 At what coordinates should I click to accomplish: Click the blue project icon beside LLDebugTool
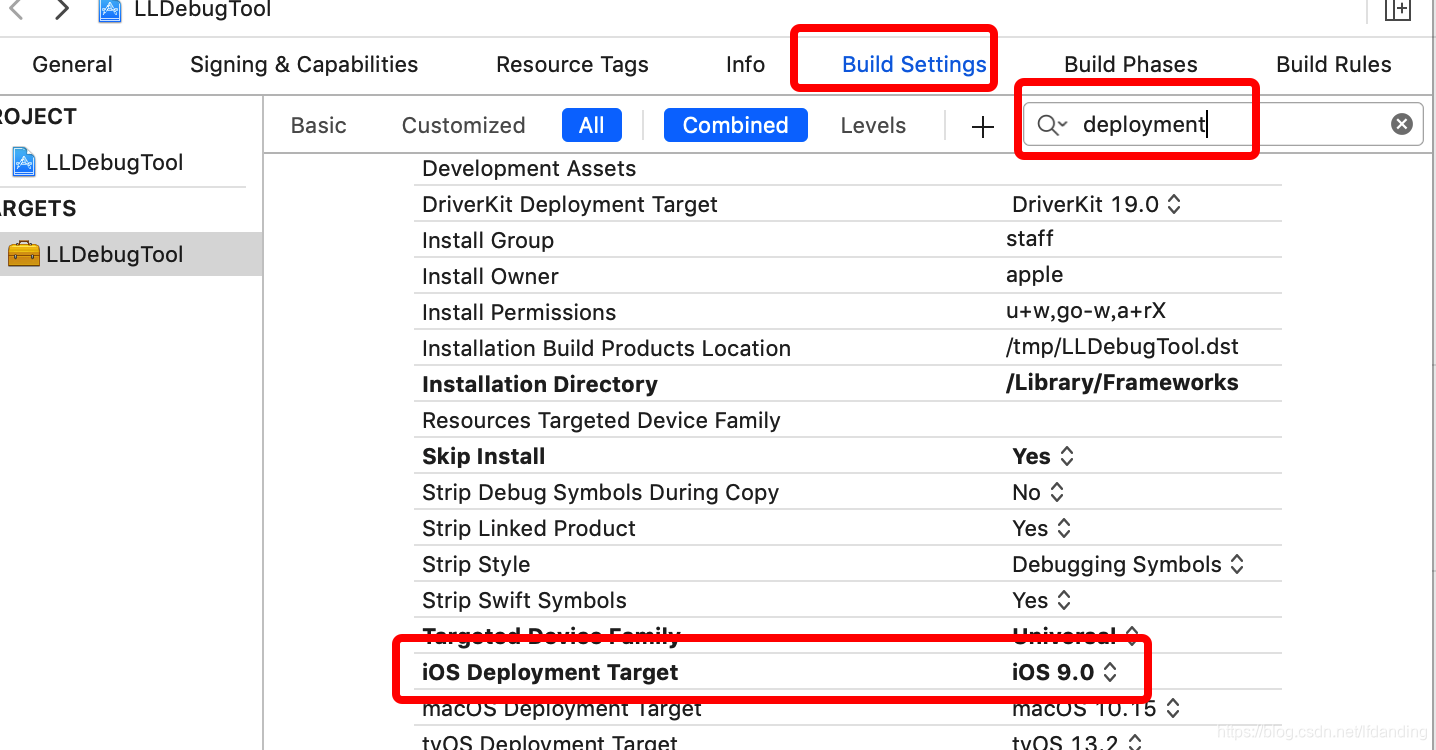pyautogui.click(x=24, y=162)
